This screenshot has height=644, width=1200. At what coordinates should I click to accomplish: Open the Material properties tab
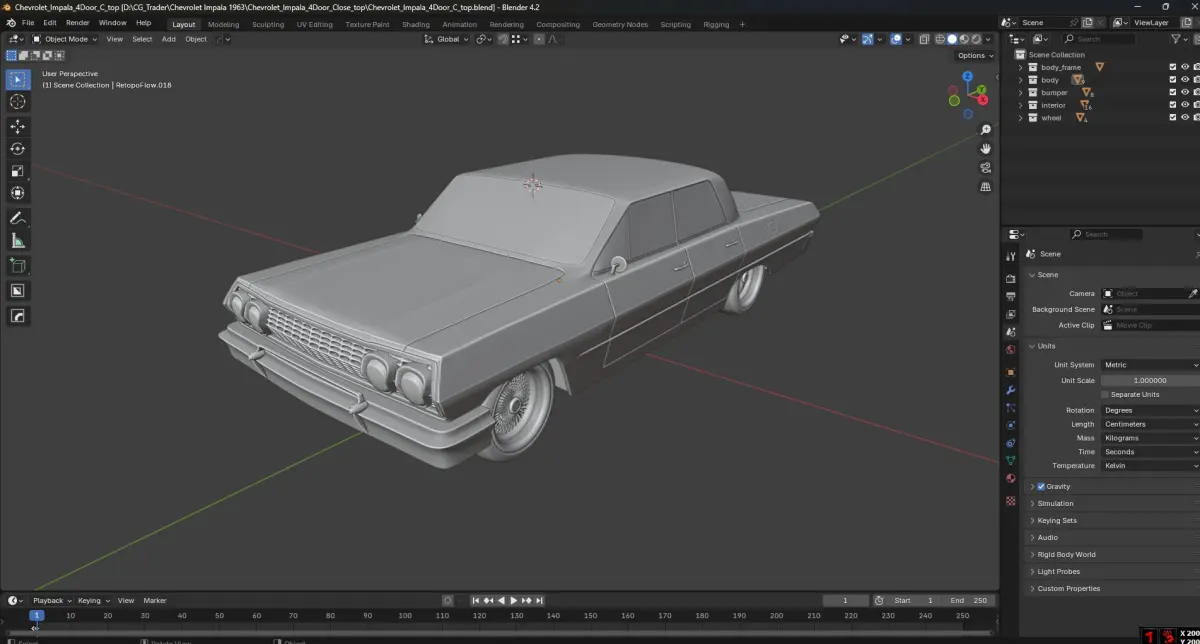[x=1011, y=479]
